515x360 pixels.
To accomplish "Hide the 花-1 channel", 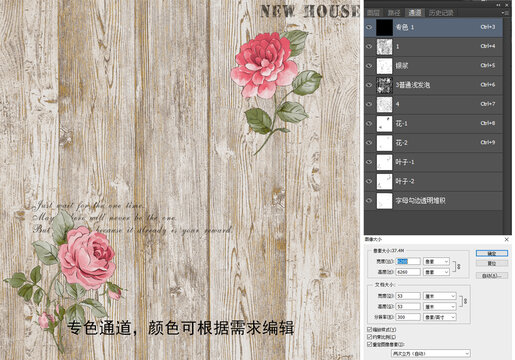I will coord(369,124).
